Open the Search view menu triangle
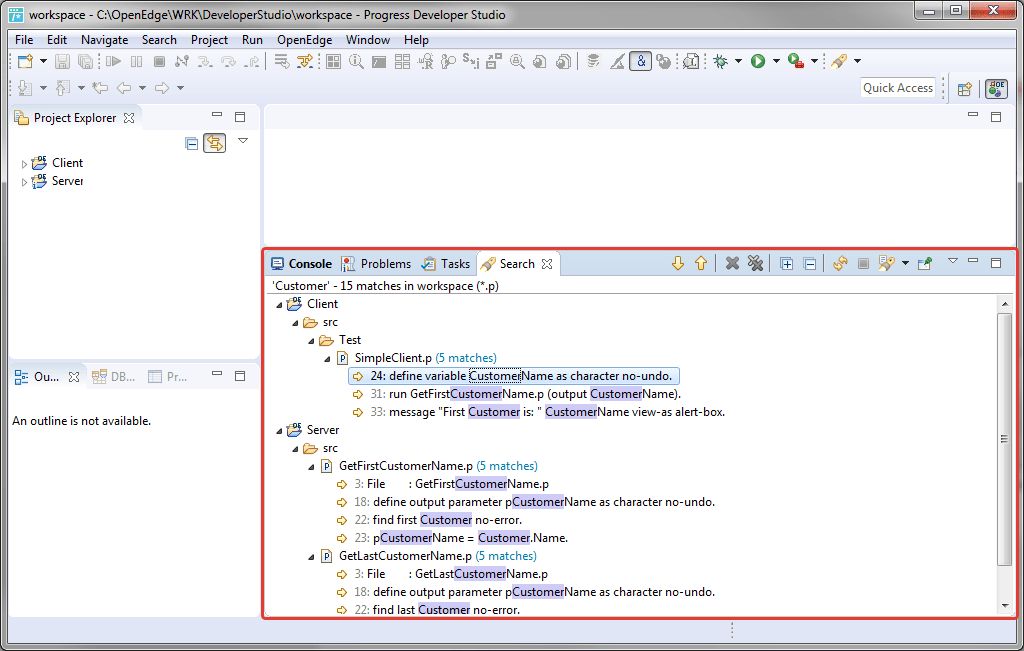The image size is (1024, 651). click(953, 261)
